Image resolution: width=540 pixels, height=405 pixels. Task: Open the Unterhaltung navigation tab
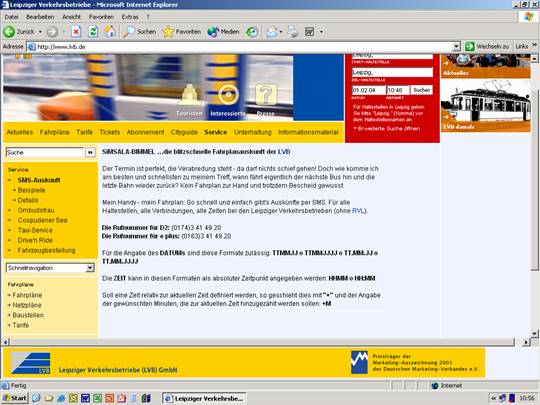[252, 132]
